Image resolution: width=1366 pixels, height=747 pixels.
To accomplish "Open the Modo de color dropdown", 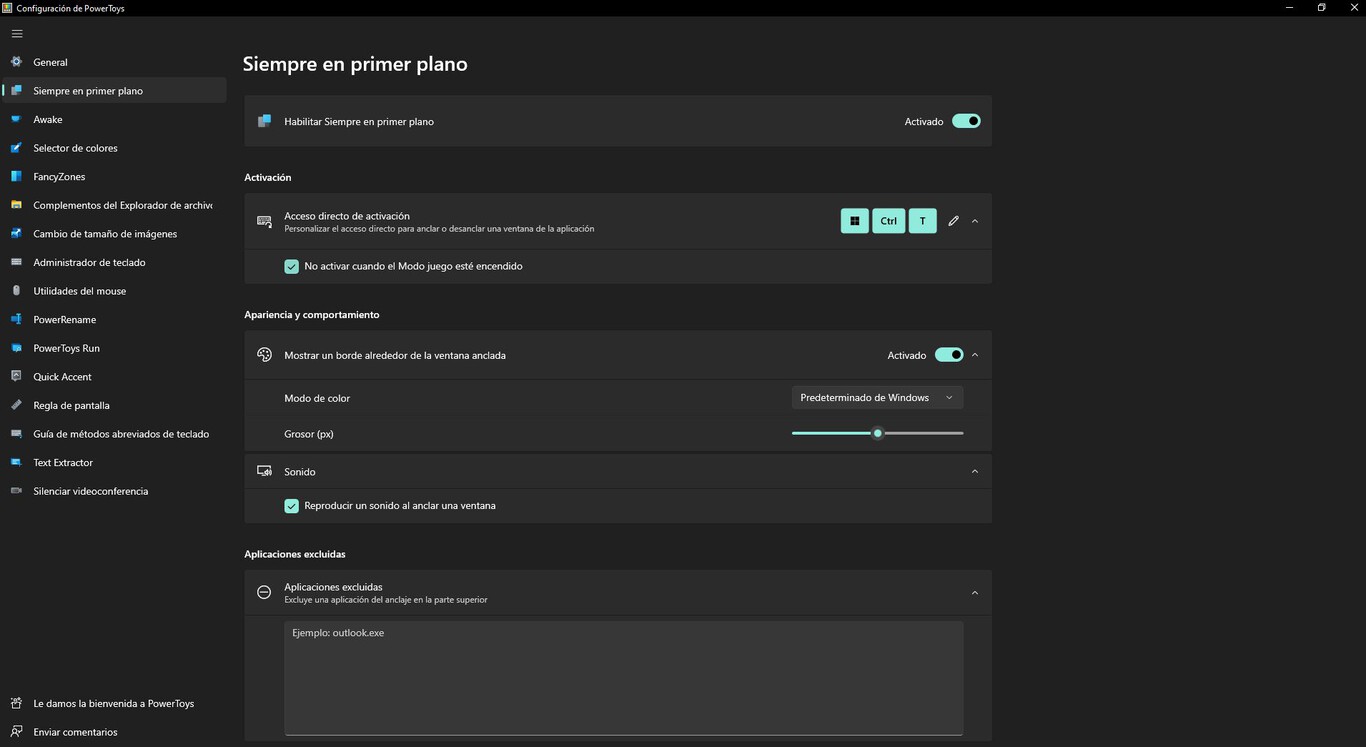I will [x=875, y=397].
